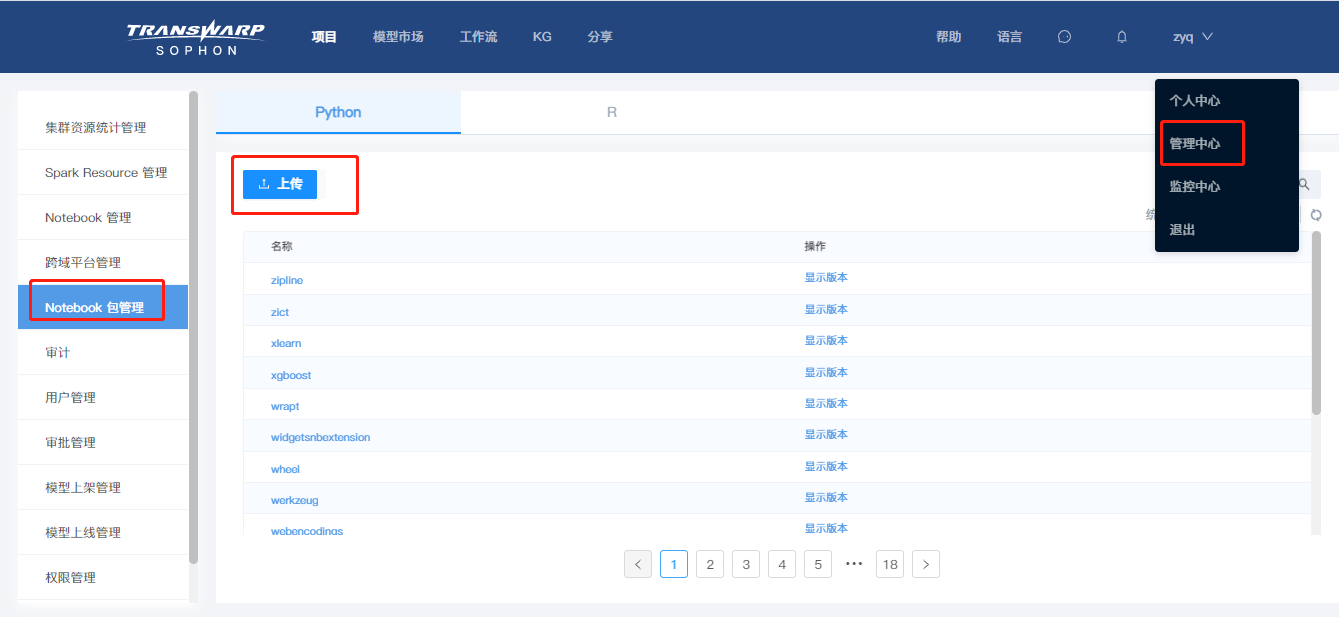
Task: Click the refresh icon near the package list
Action: tap(1317, 215)
